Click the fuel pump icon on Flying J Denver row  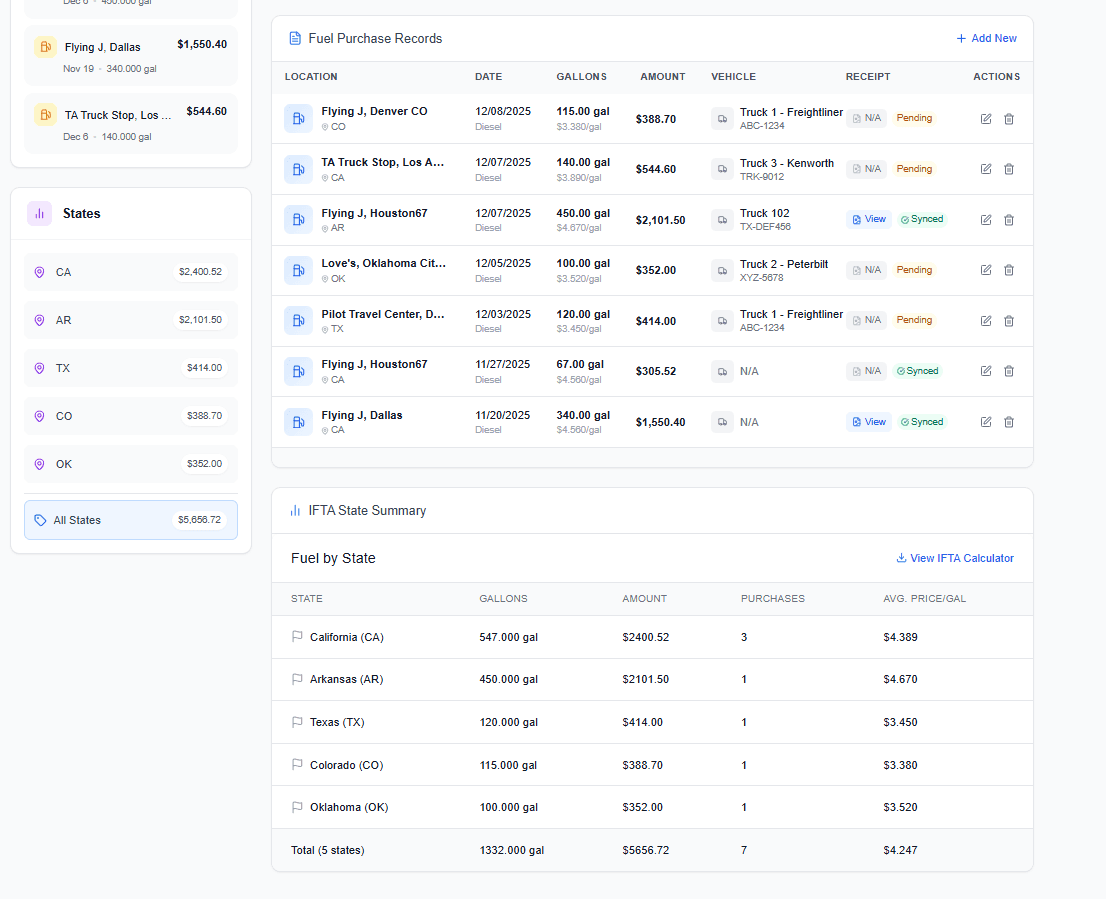pos(298,118)
